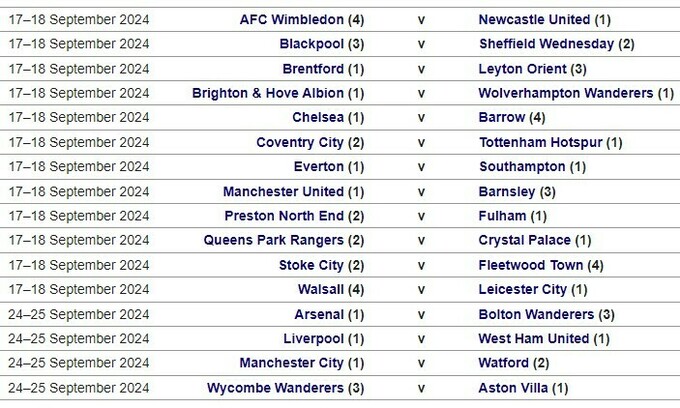680x408 pixels.
Task: Open the Coventry City link
Action: point(300,142)
